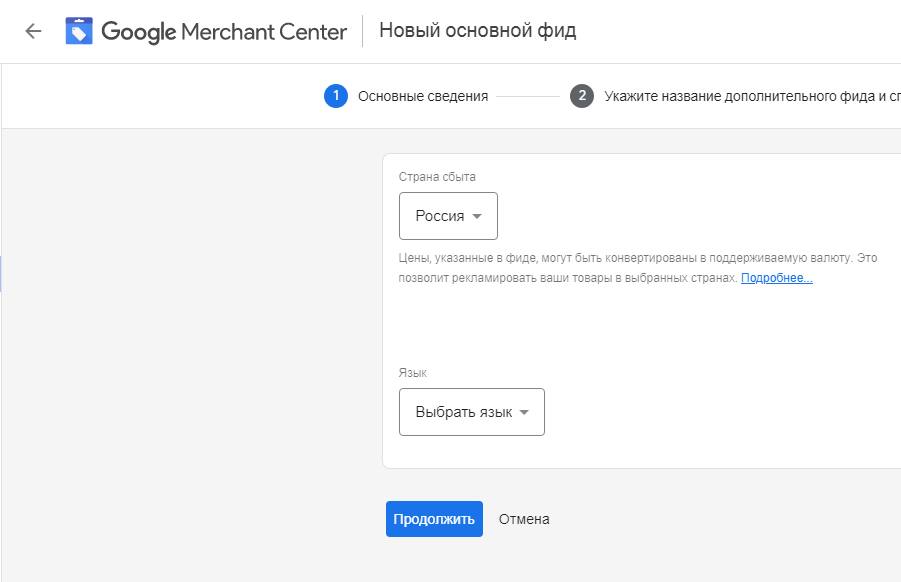This screenshot has height=582, width=901.
Task: Select the step 1 numbered circle
Action: coord(336,96)
